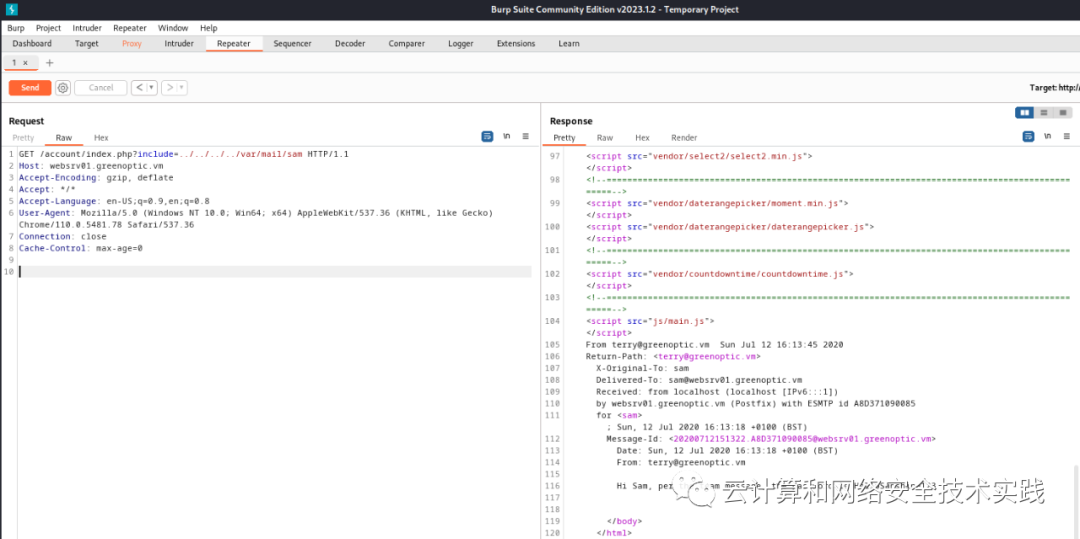The height and width of the screenshot is (539, 1080).
Task: Switch to the Sequencer tab
Action: tap(292, 43)
